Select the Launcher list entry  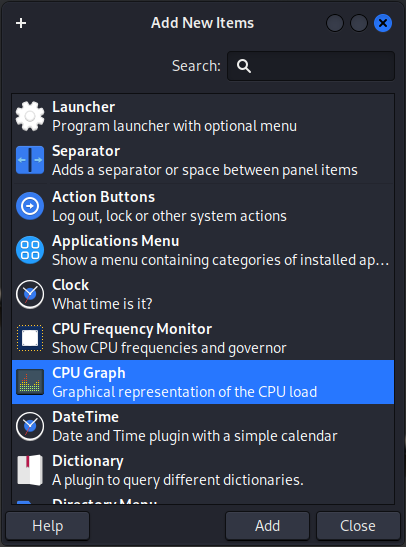pyautogui.click(x=203, y=116)
